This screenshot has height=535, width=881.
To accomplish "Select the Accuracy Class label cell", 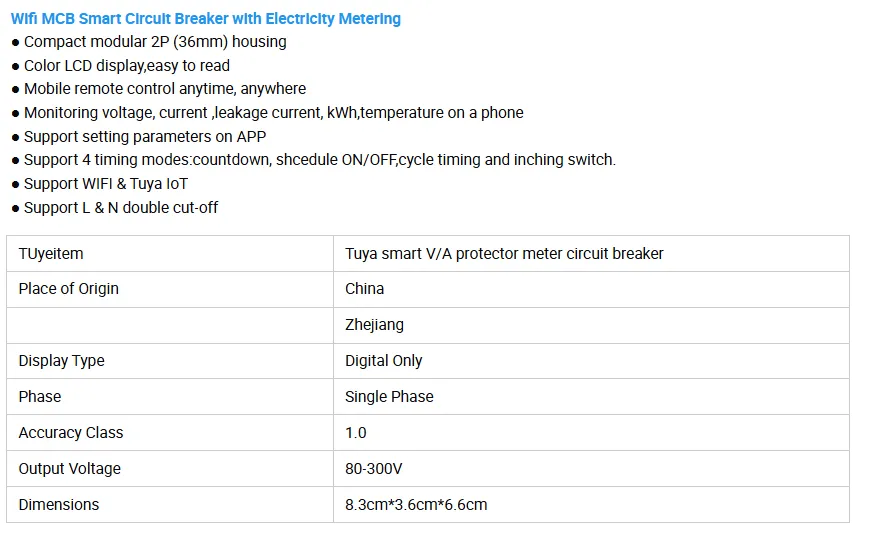I will (71, 433).
